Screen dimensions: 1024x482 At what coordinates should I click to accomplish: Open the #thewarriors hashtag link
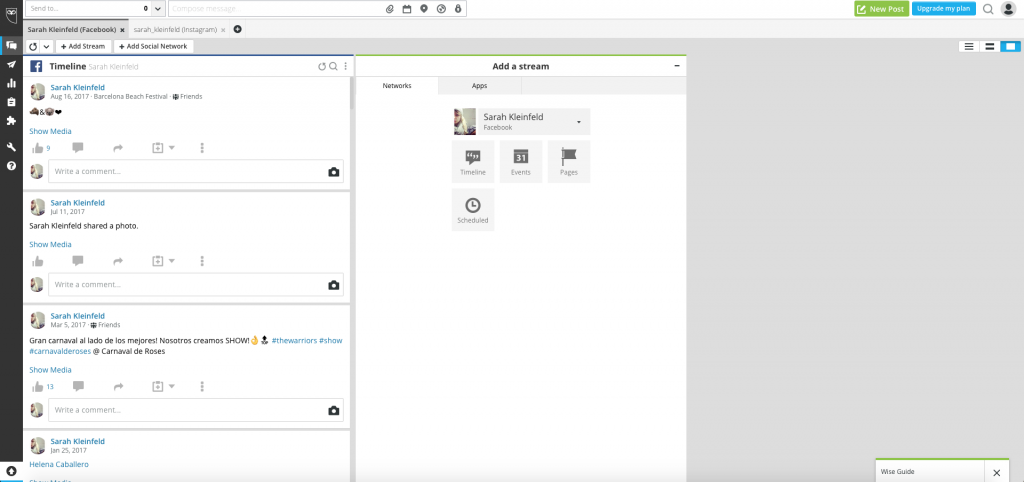[294, 340]
